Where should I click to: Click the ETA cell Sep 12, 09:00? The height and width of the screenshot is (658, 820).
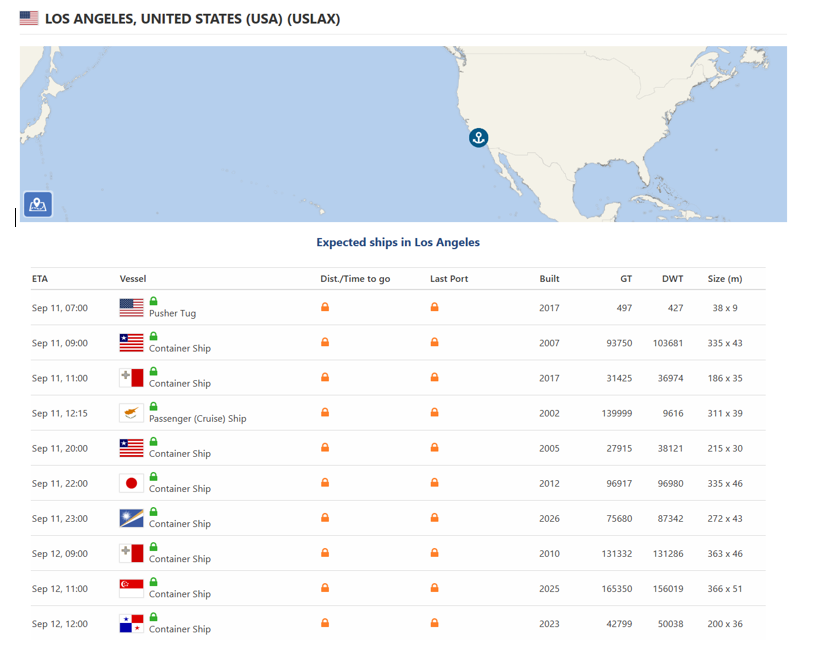point(60,553)
